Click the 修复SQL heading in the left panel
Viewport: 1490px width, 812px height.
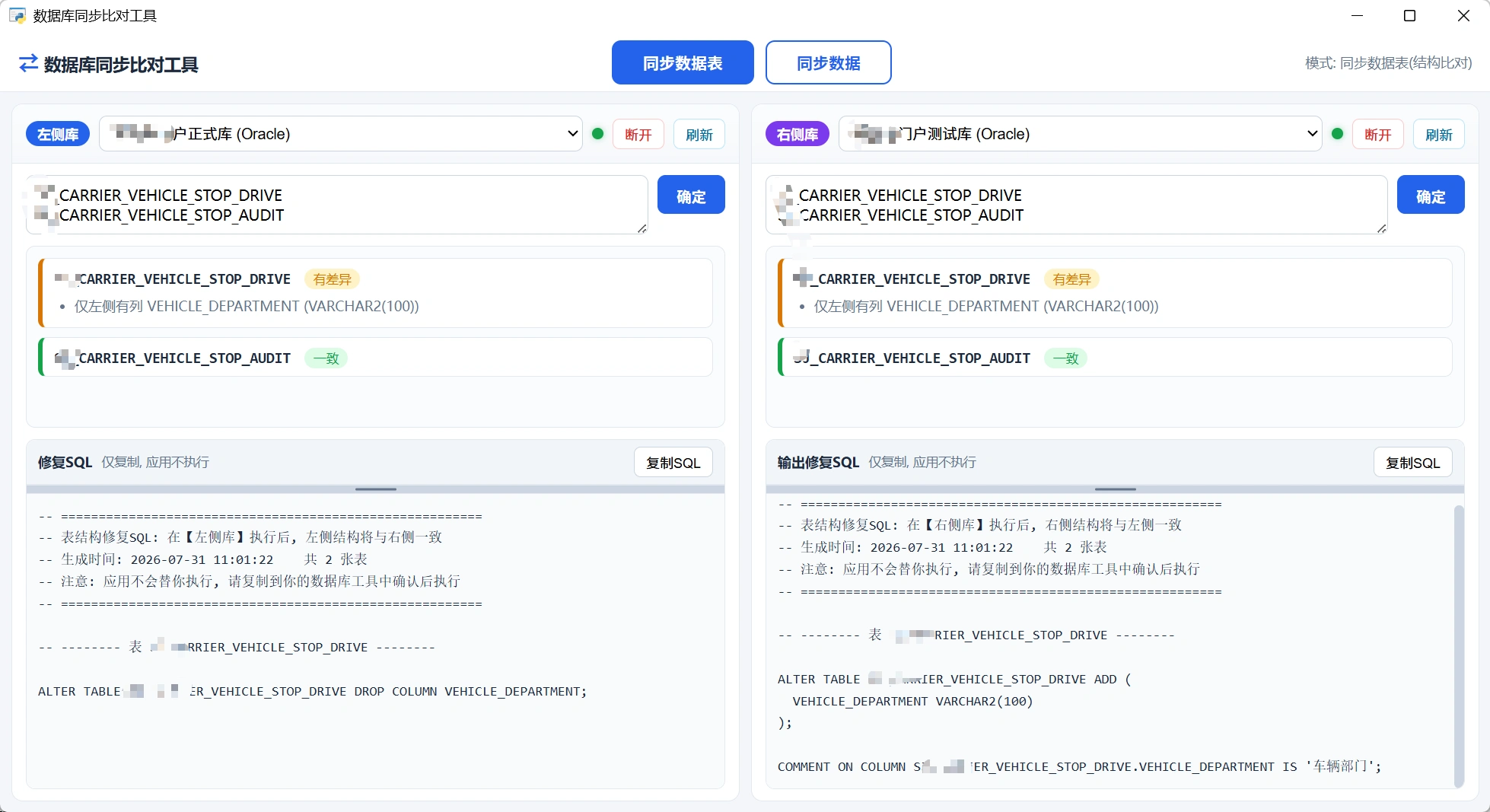(65, 462)
